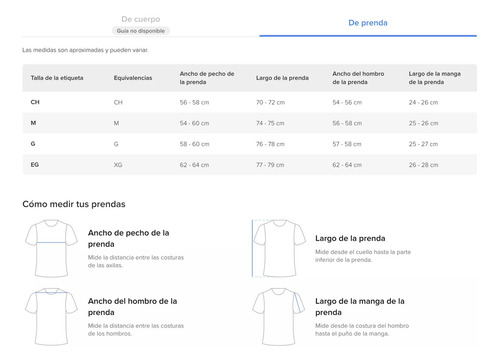The height and width of the screenshot is (362, 500).
Task: Click the 24 - 26 cm sleeve length cell
Action: (x=423, y=102)
